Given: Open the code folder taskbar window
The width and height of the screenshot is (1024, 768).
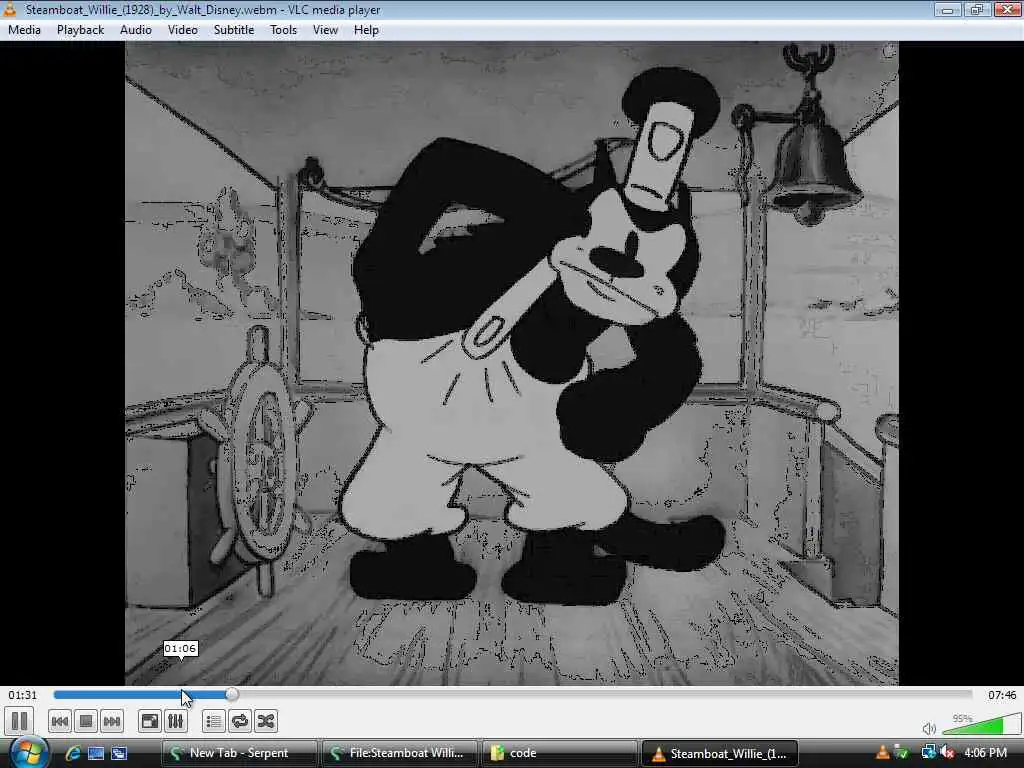Looking at the screenshot, I should pos(559,753).
